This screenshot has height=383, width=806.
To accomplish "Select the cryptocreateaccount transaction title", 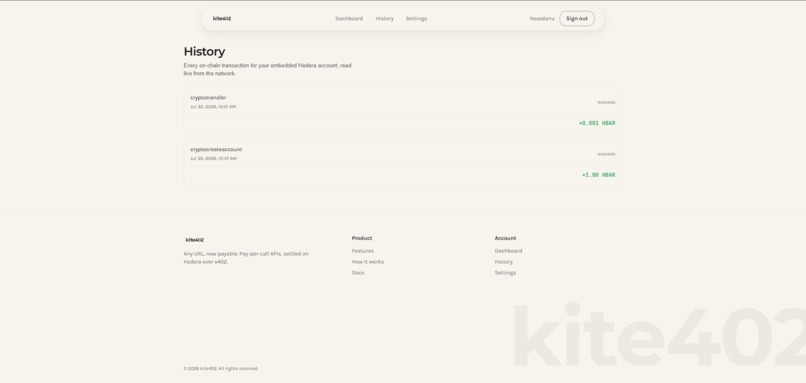I will [216, 150].
